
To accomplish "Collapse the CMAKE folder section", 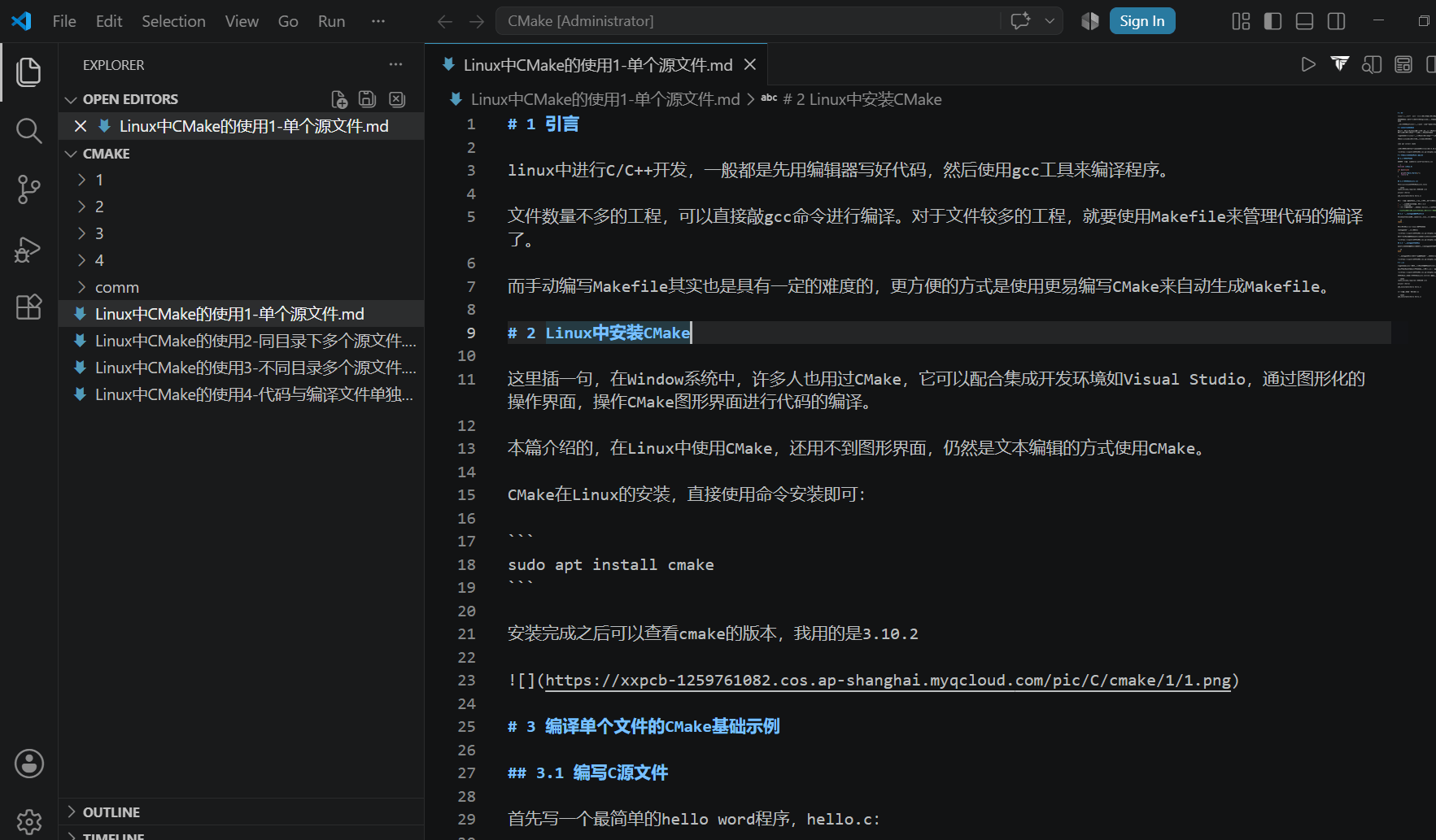I will pyautogui.click(x=71, y=154).
